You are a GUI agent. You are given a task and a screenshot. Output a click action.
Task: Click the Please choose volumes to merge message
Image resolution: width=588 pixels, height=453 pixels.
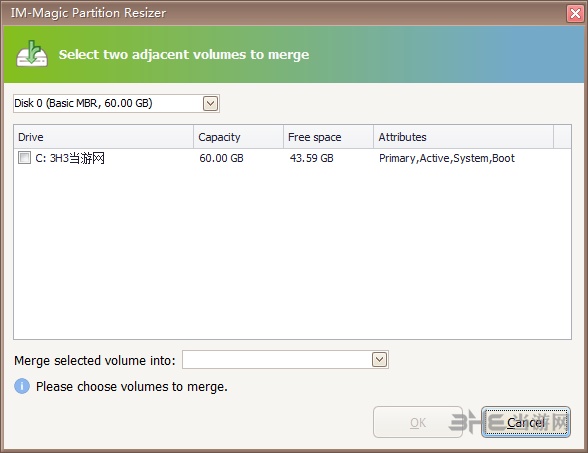coord(132,386)
